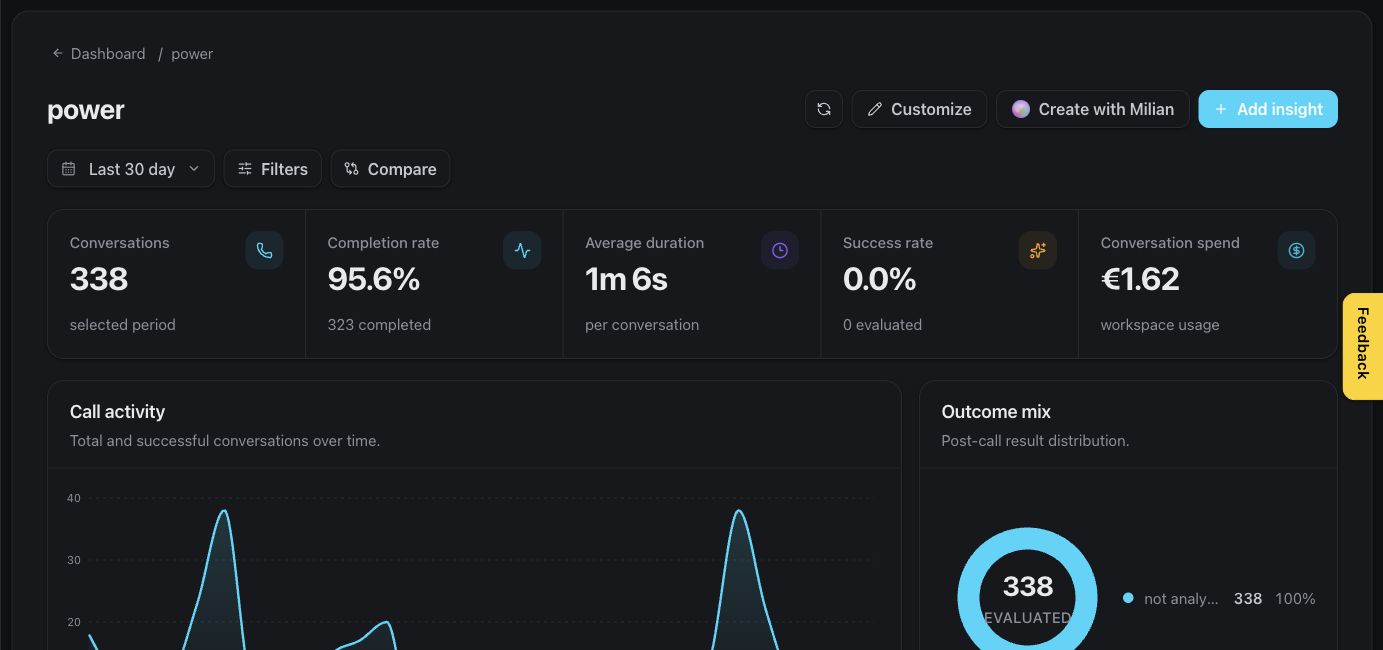Viewport: 1383px width, 650px height.
Task: Open the Customize button
Action: pos(919,109)
